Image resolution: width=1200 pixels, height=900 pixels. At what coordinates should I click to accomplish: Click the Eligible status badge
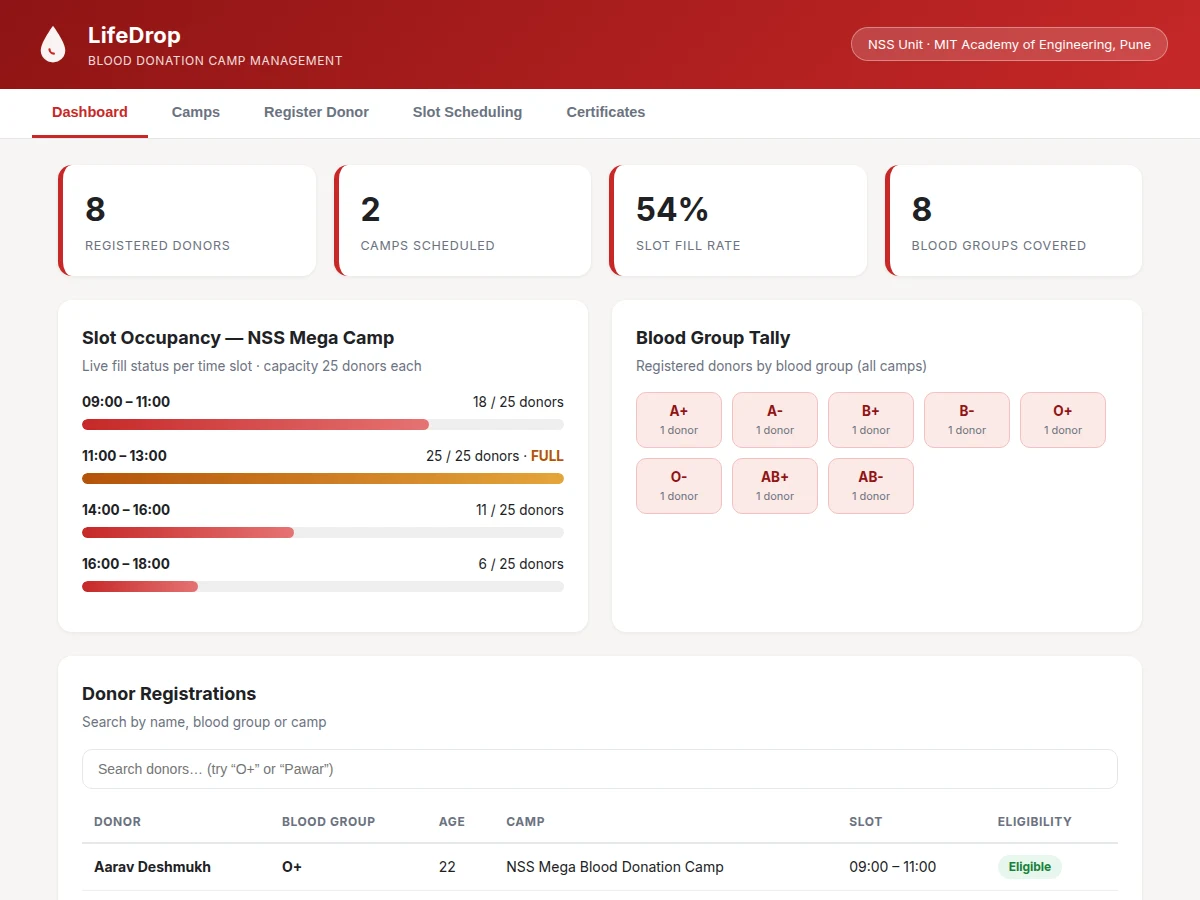(1029, 867)
